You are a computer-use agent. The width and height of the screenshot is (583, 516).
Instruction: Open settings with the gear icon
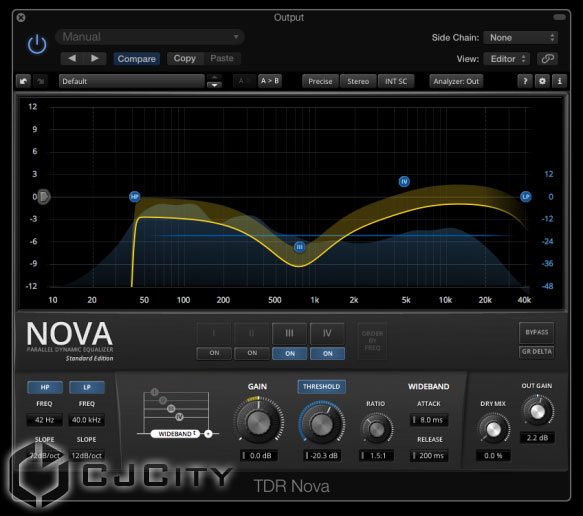click(x=542, y=81)
